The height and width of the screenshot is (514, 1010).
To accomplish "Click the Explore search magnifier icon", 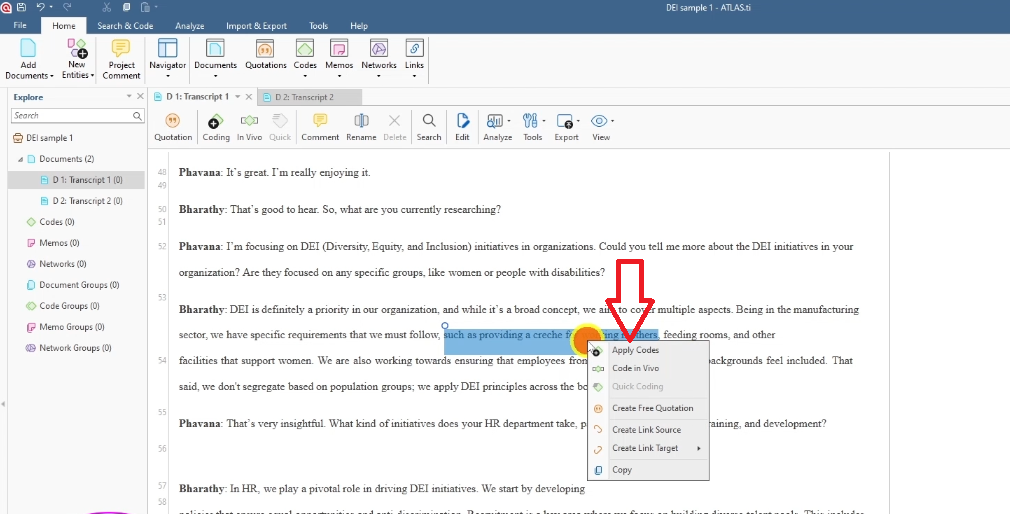I will pyautogui.click(x=137, y=116).
